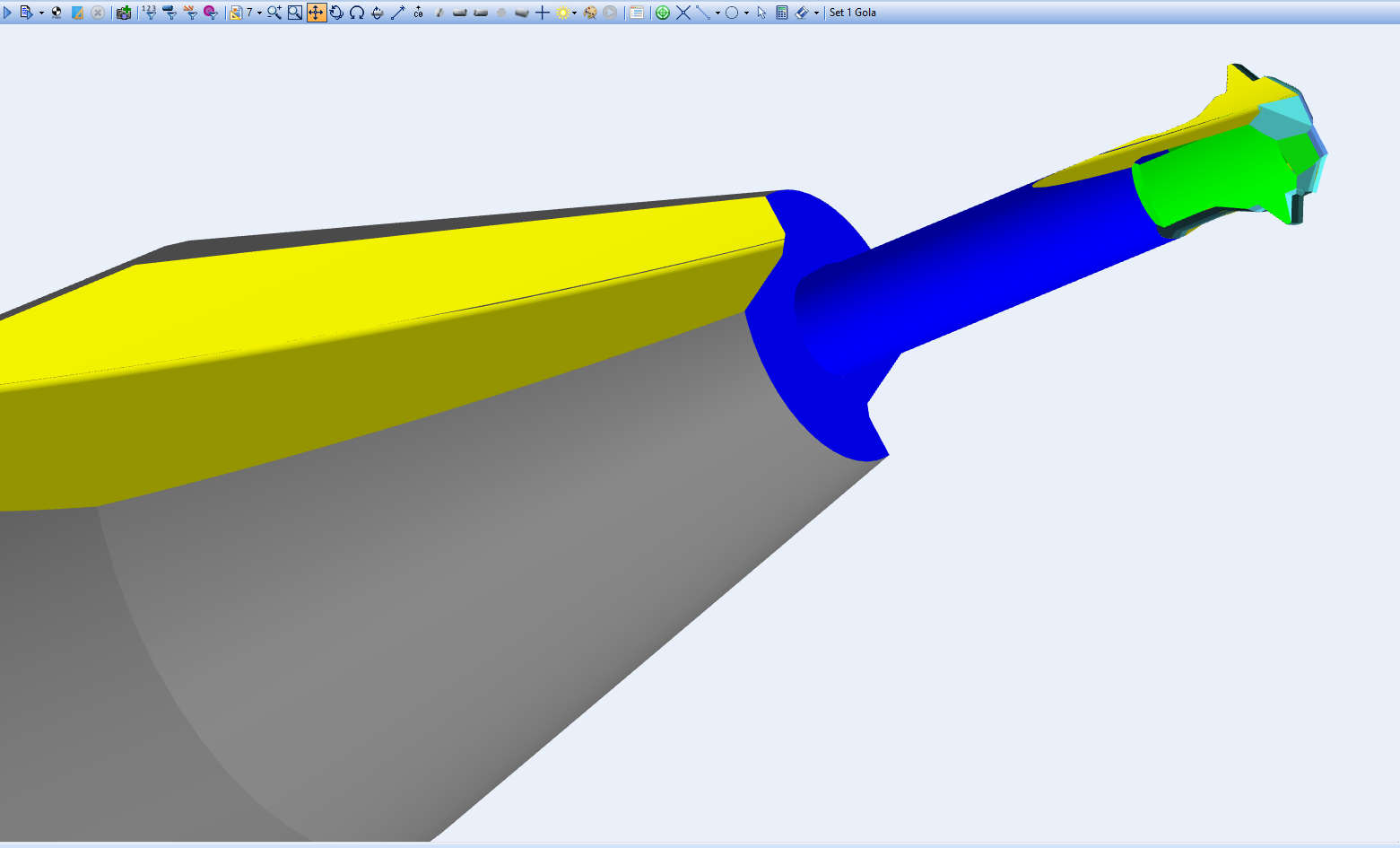Open dropdown next to document play icon
This screenshot has width=1400, height=848.
[41, 13]
